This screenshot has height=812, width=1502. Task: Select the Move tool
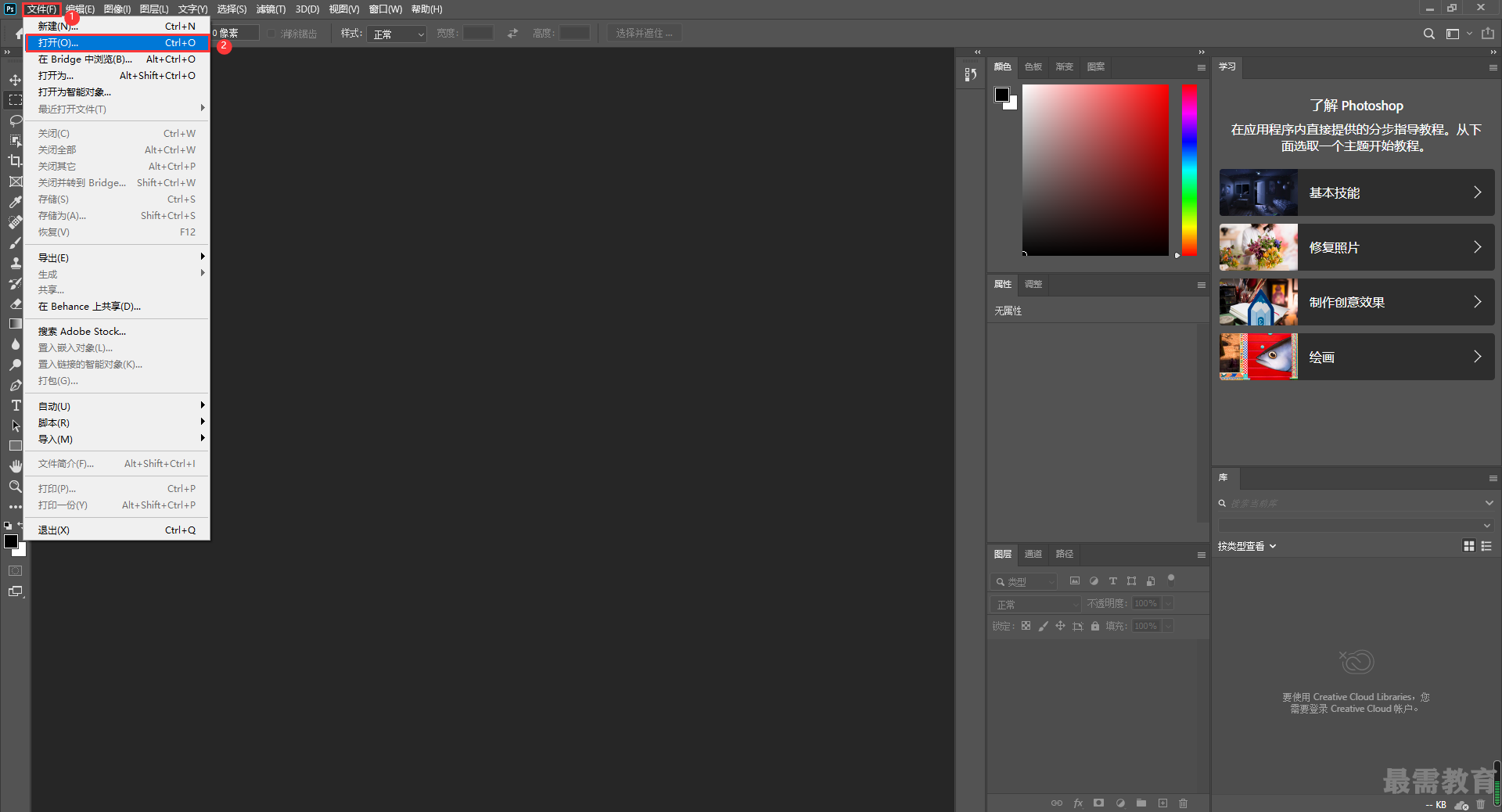pyautogui.click(x=15, y=80)
